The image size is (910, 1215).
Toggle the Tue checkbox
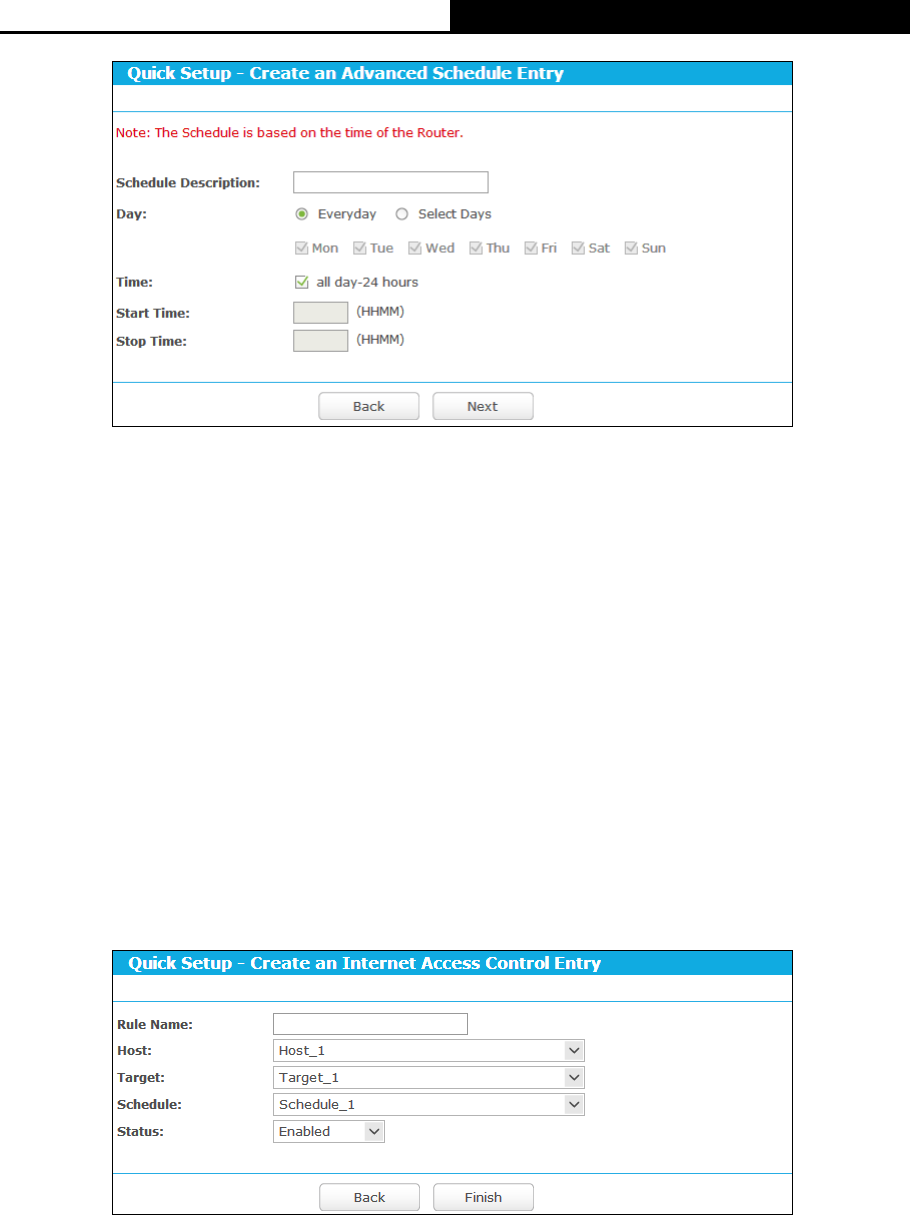coord(359,248)
